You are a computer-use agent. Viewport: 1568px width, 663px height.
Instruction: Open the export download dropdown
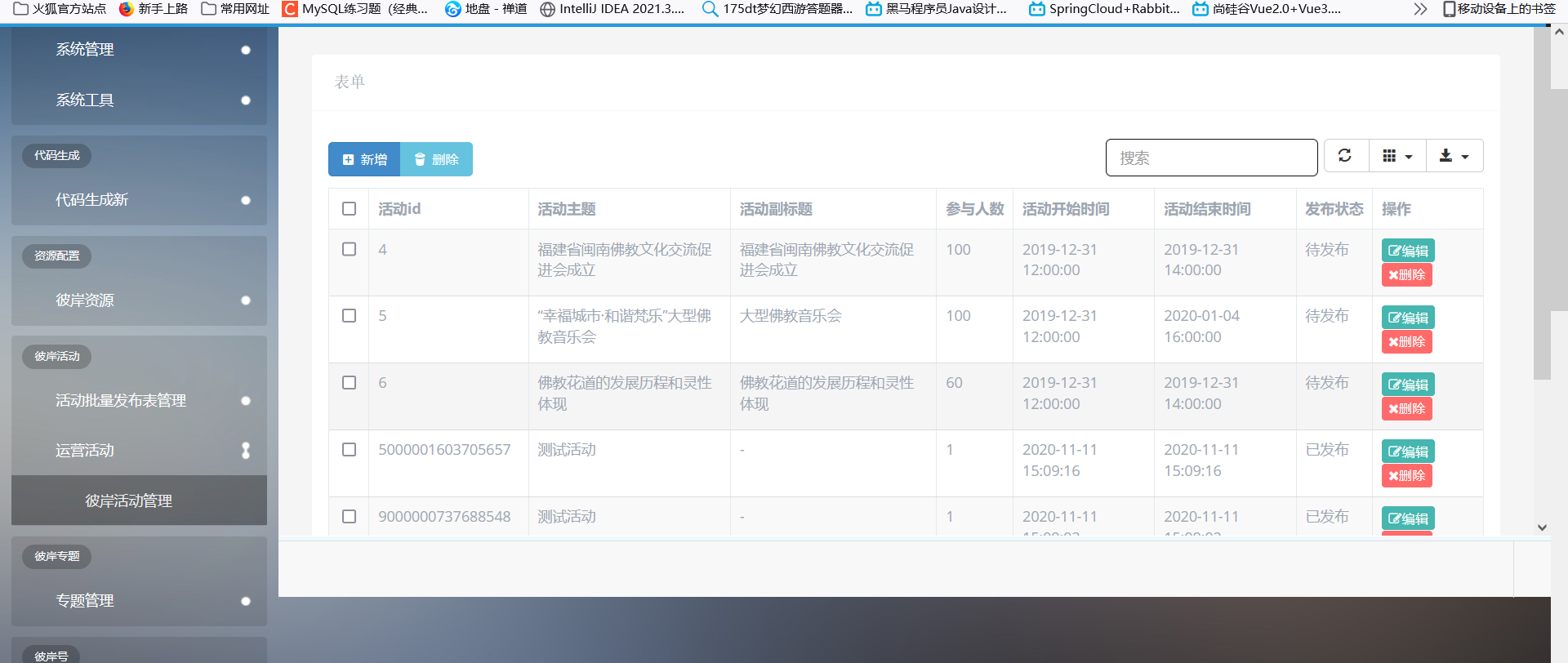[1454, 155]
